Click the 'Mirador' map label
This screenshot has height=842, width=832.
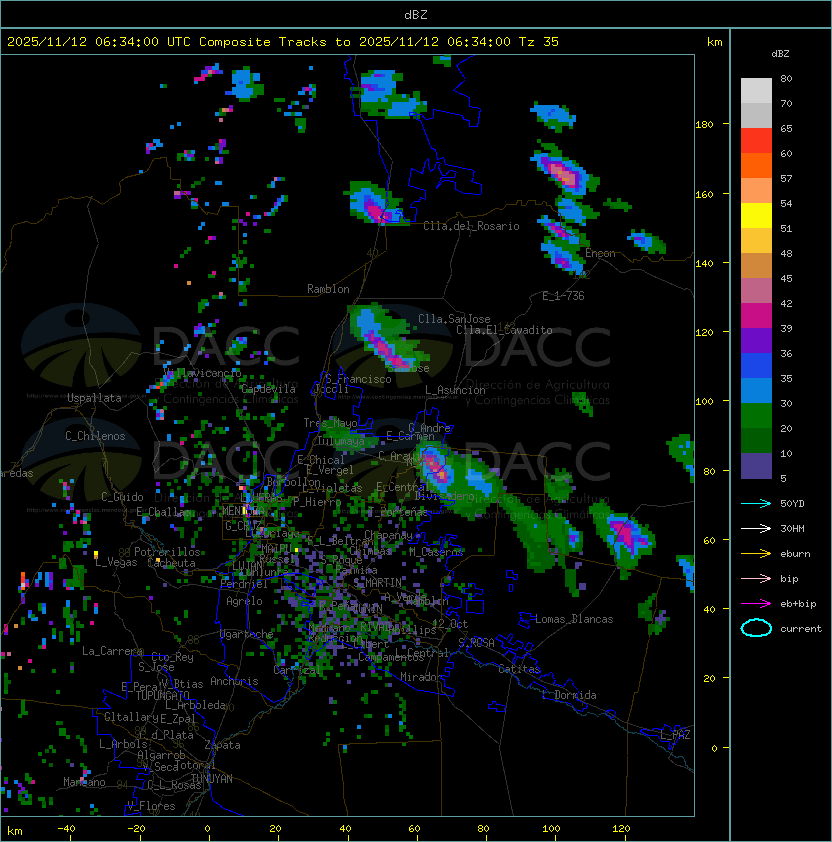422,677
